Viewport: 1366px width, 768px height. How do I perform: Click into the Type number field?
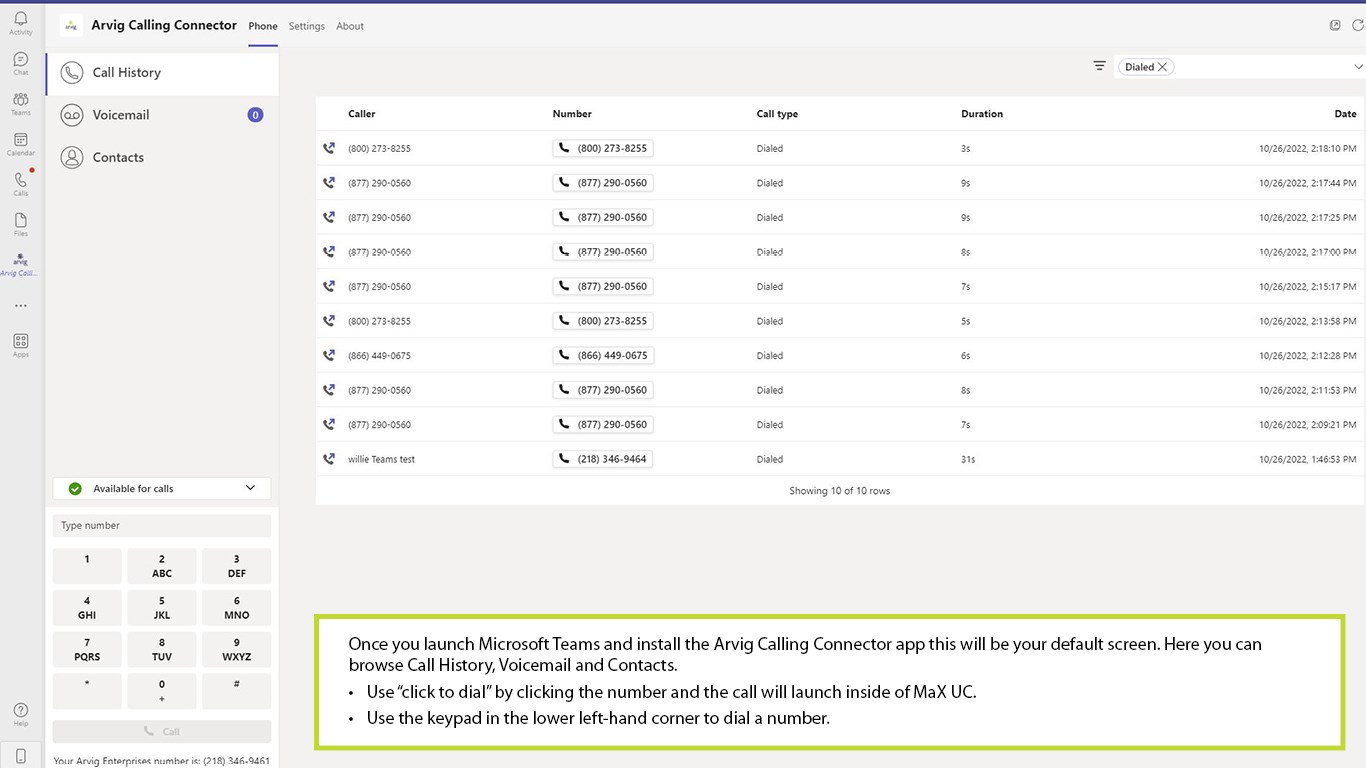[x=162, y=525]
